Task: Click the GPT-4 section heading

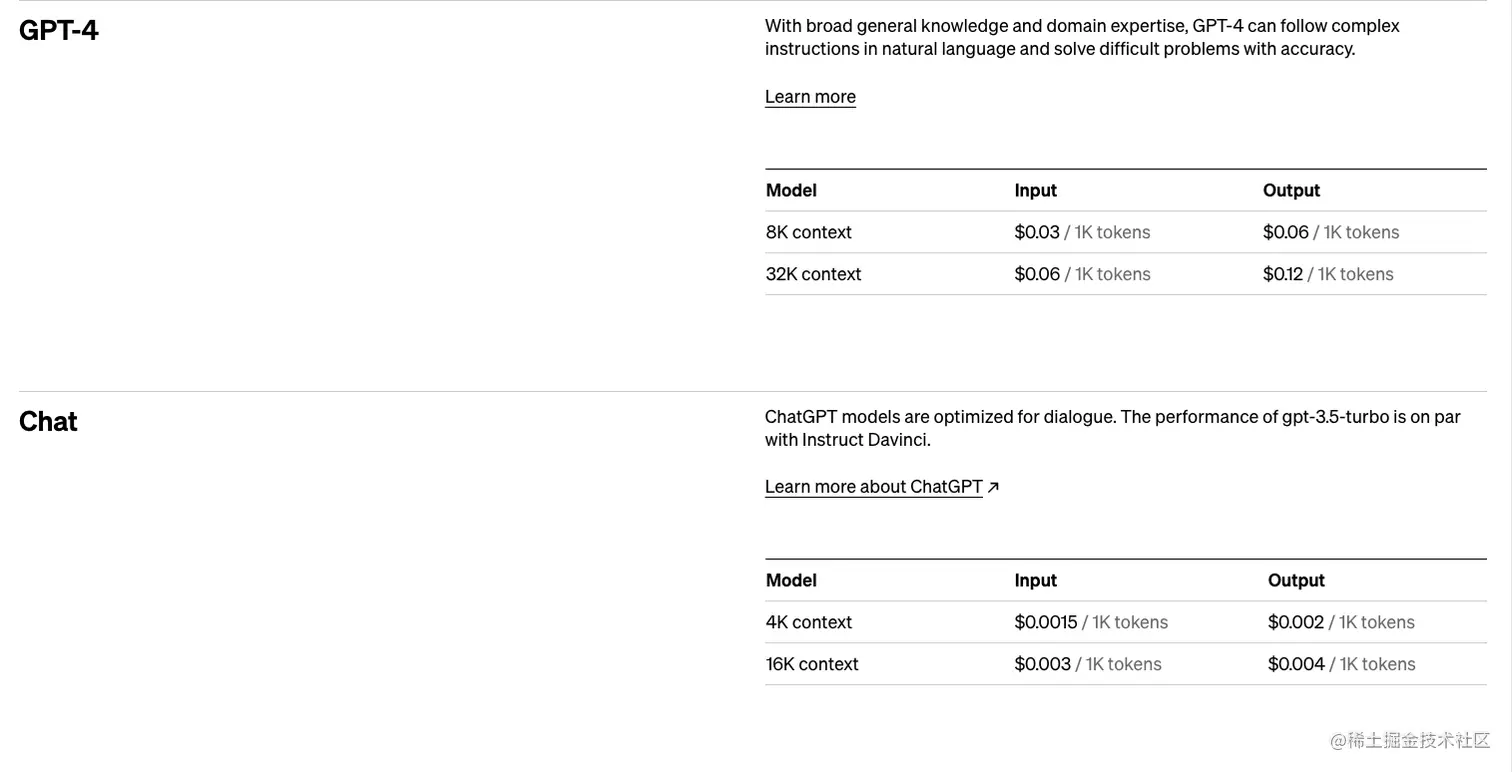Action: pos(59,31)
